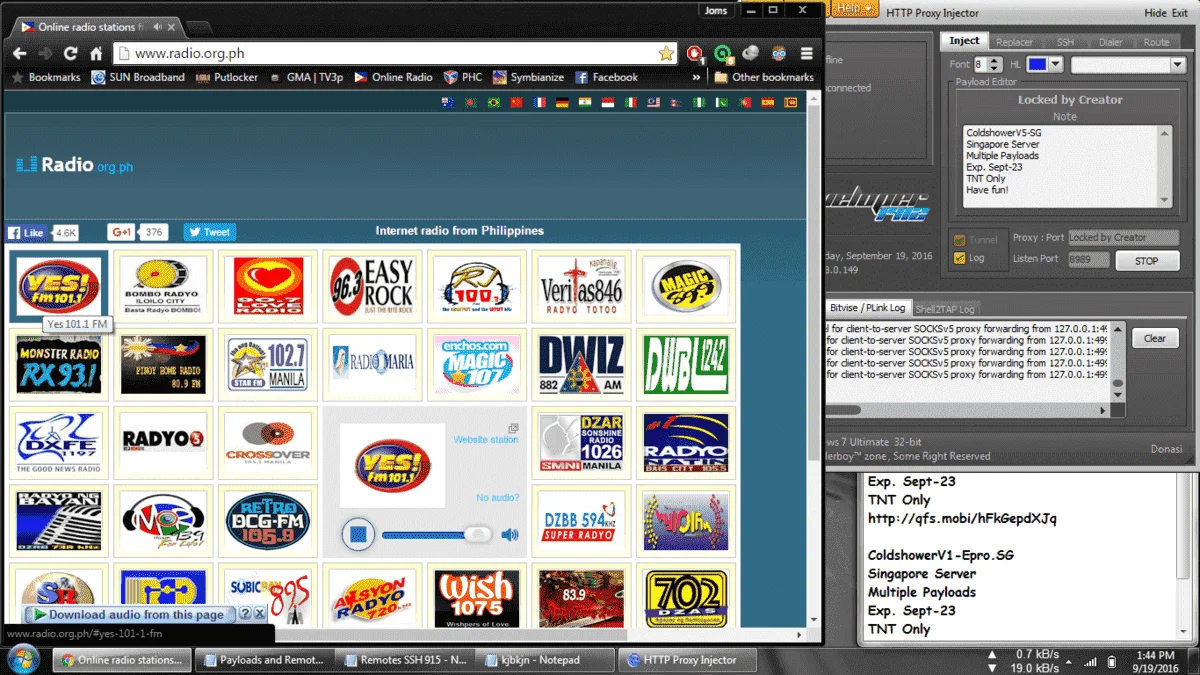Switch to the Replacer tab in Injector

click(x=1014, y=42)
